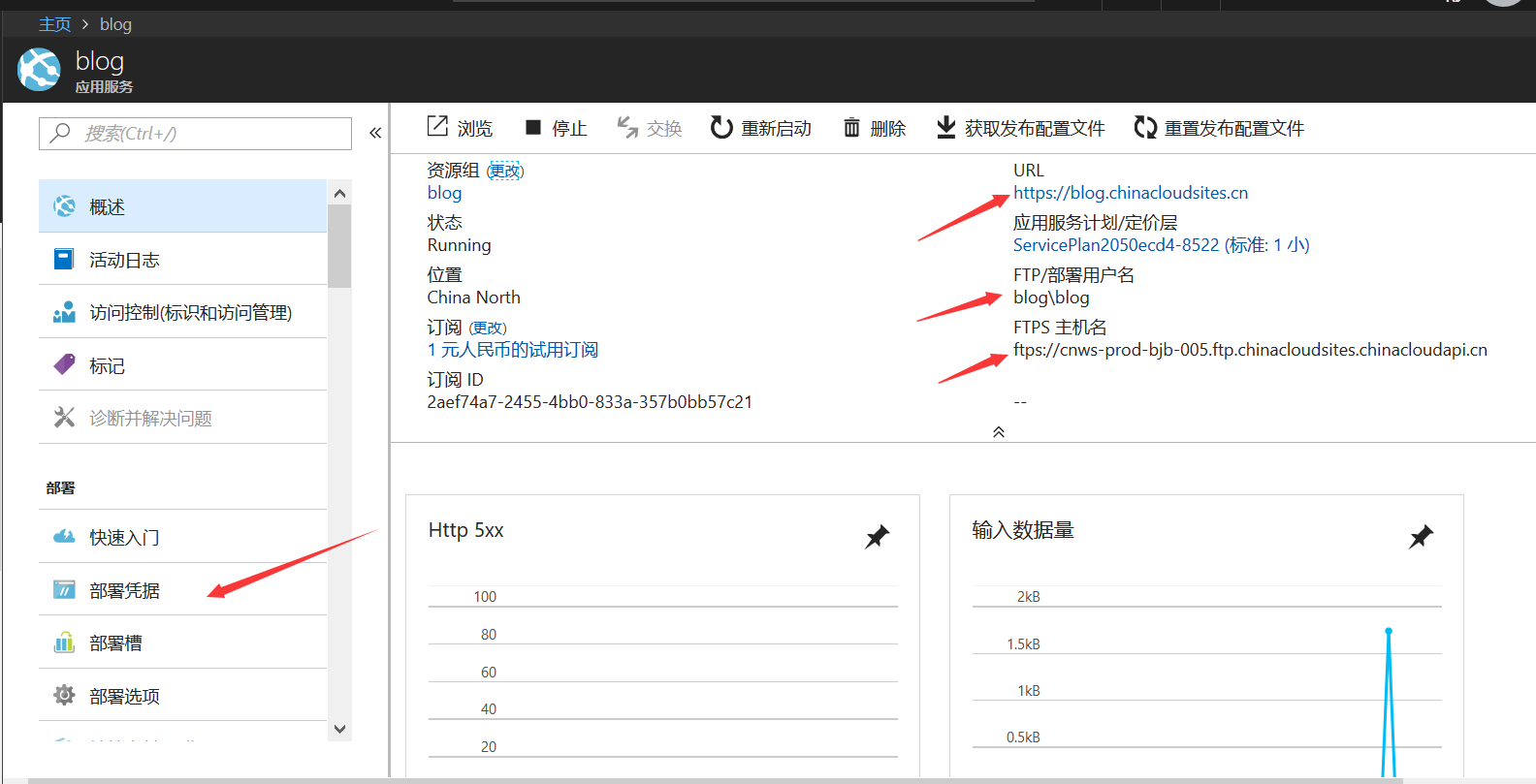Viewport: 1536px width, 784px height.
Task: Click 主页 breadcrumb link
Action: click(54, 24)
